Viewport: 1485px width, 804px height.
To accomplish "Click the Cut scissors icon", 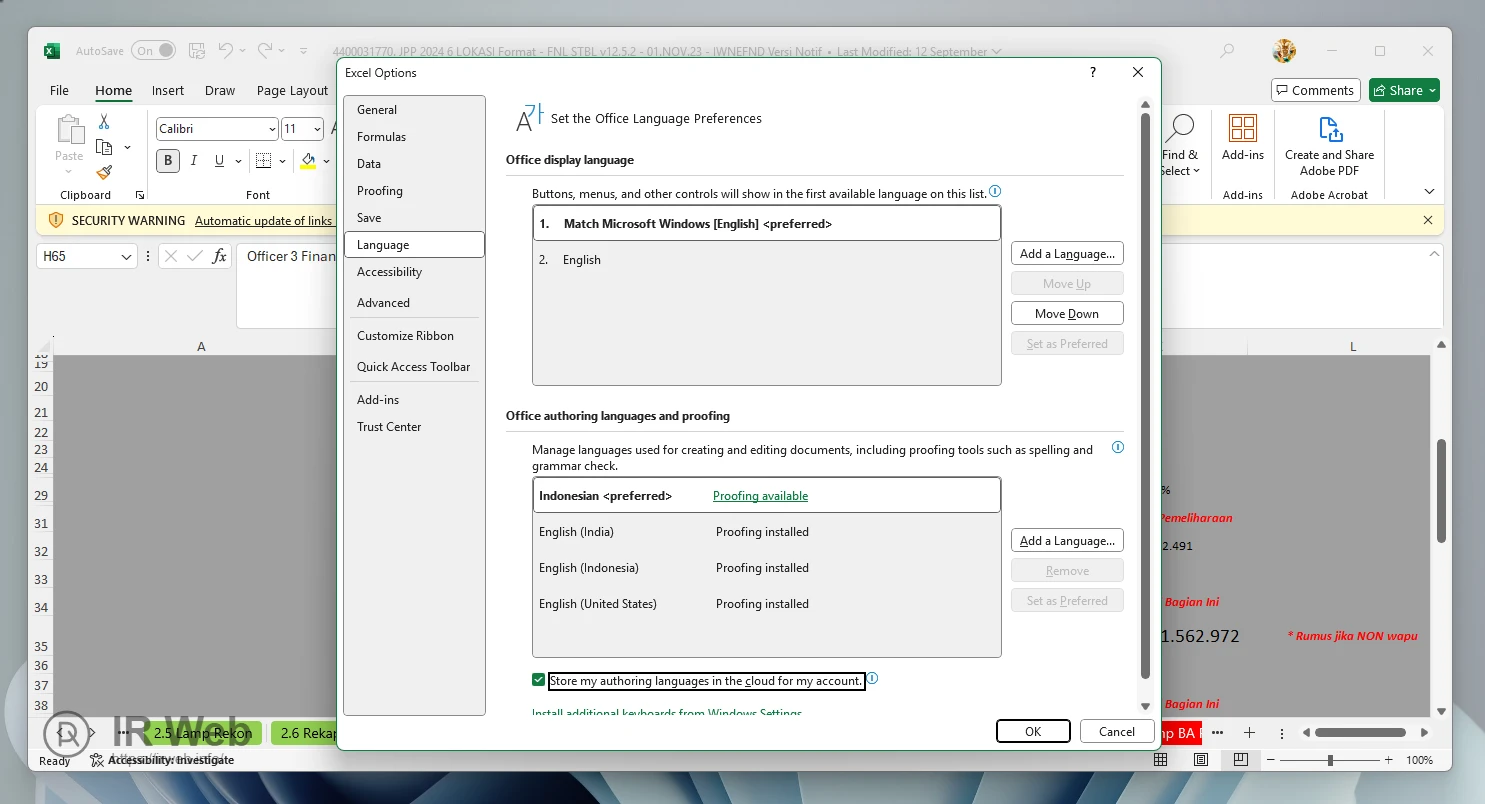I will tap(104, 122).
